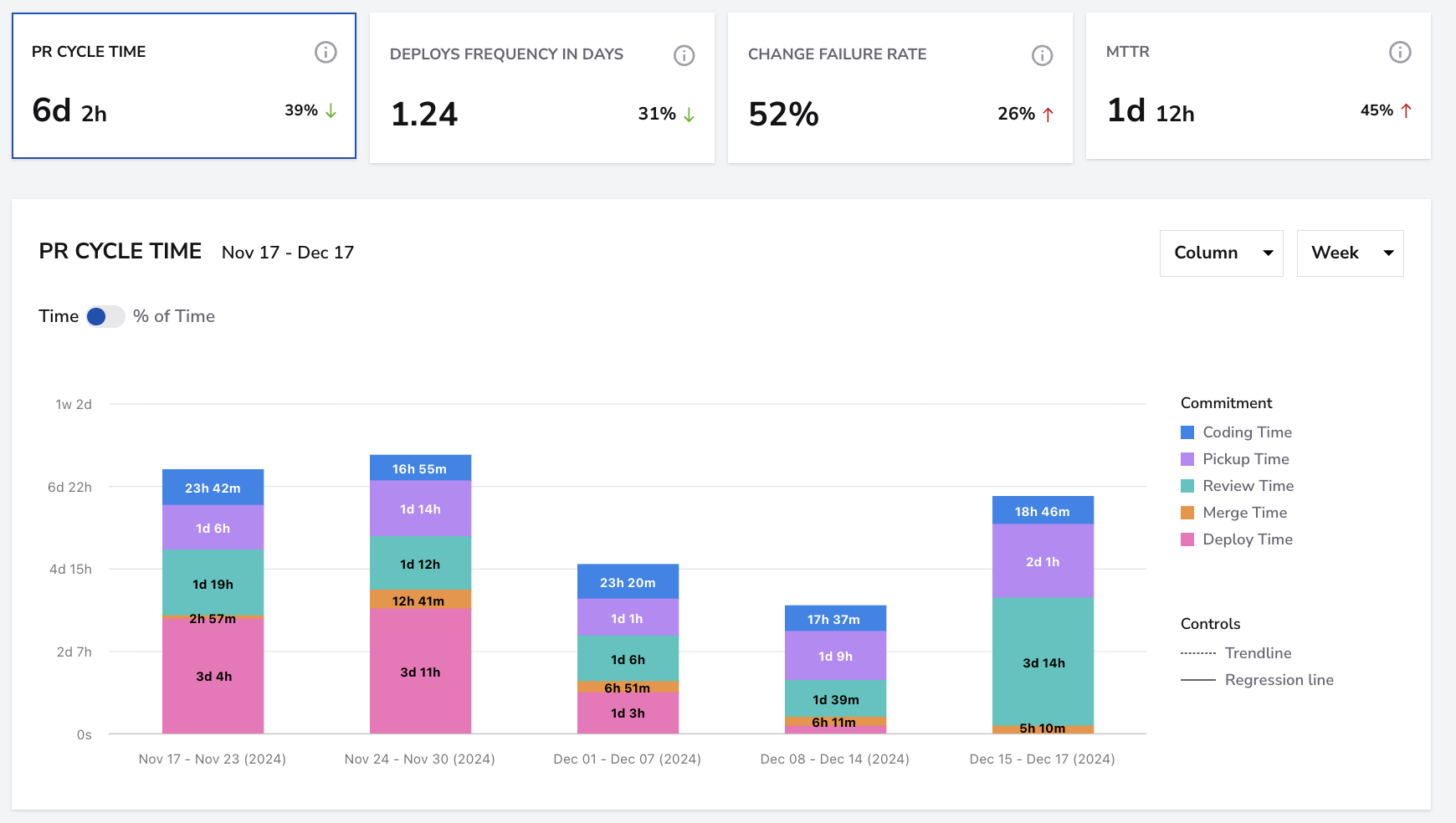The height and width of the screenshot is (823, 1456).
Task: Click the 23h 20m coding segment
Action: (x=628, y=582)
